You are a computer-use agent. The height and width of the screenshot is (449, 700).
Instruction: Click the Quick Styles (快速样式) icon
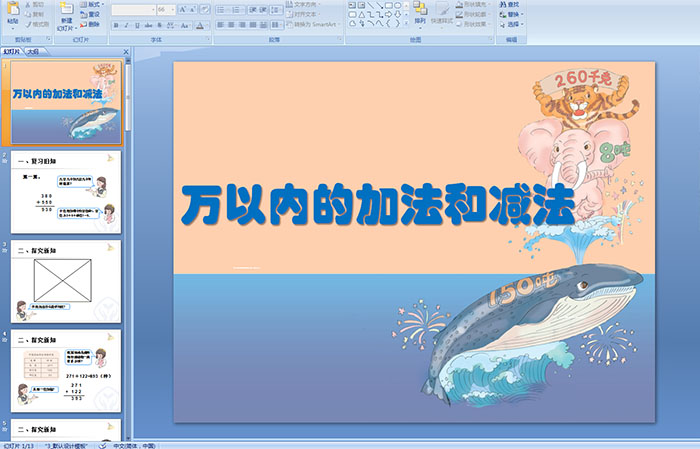442,9
